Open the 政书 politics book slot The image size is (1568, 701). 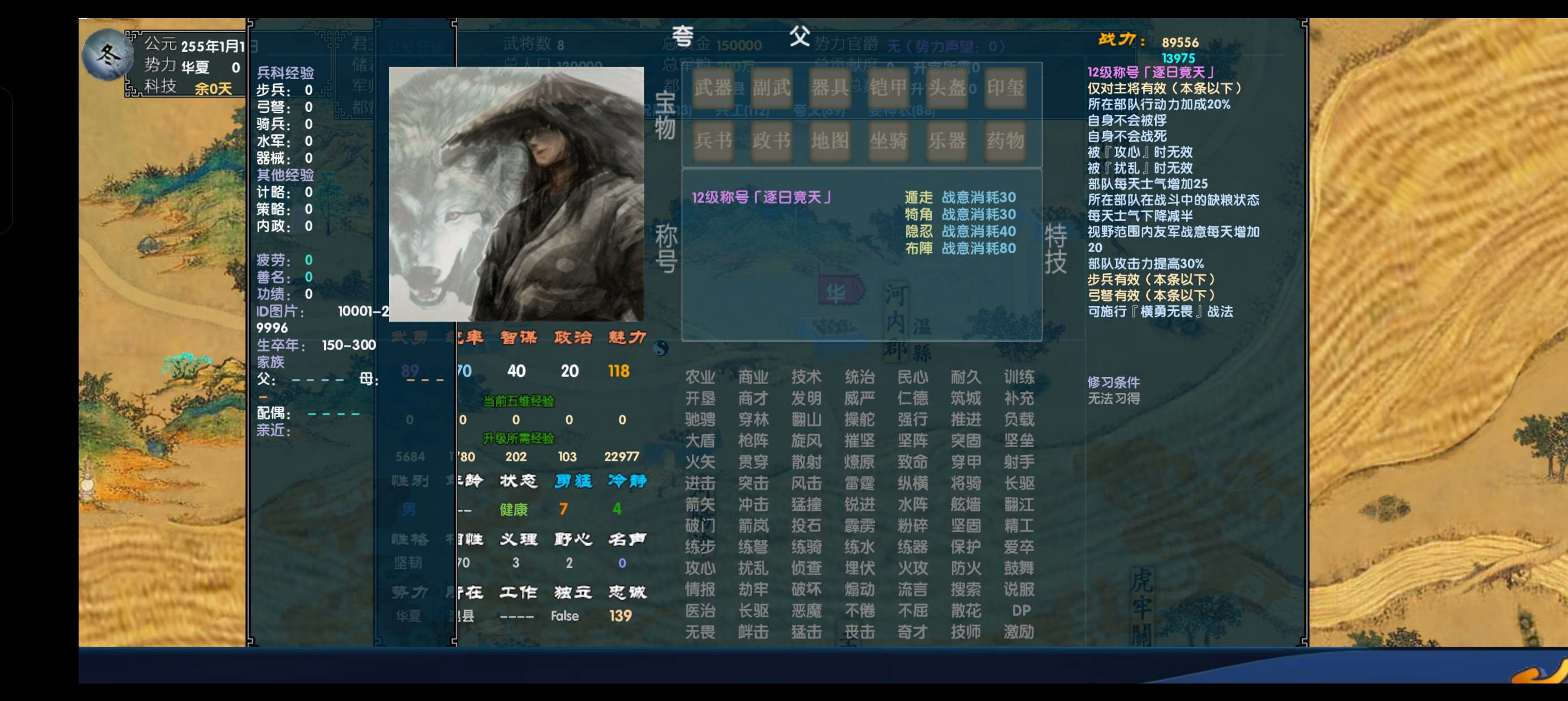pyautogui.click(x=771, y=141)
